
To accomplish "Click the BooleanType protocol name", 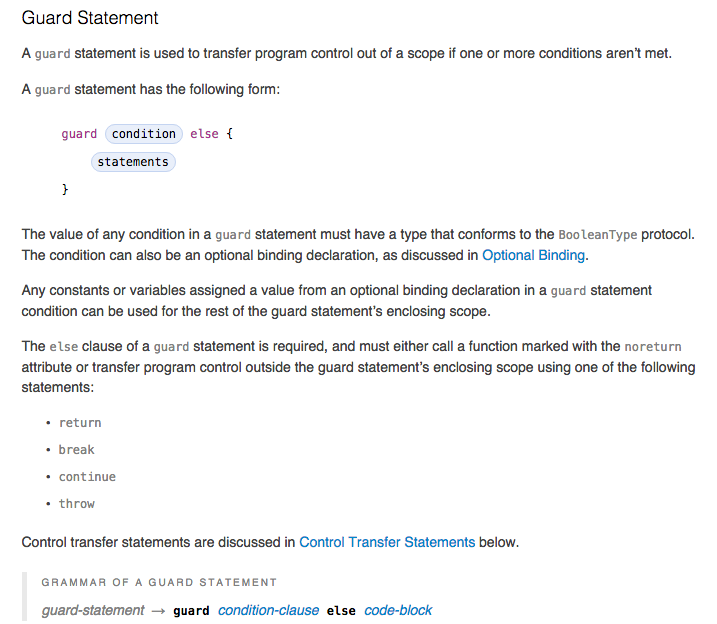I will pos(597,235).
